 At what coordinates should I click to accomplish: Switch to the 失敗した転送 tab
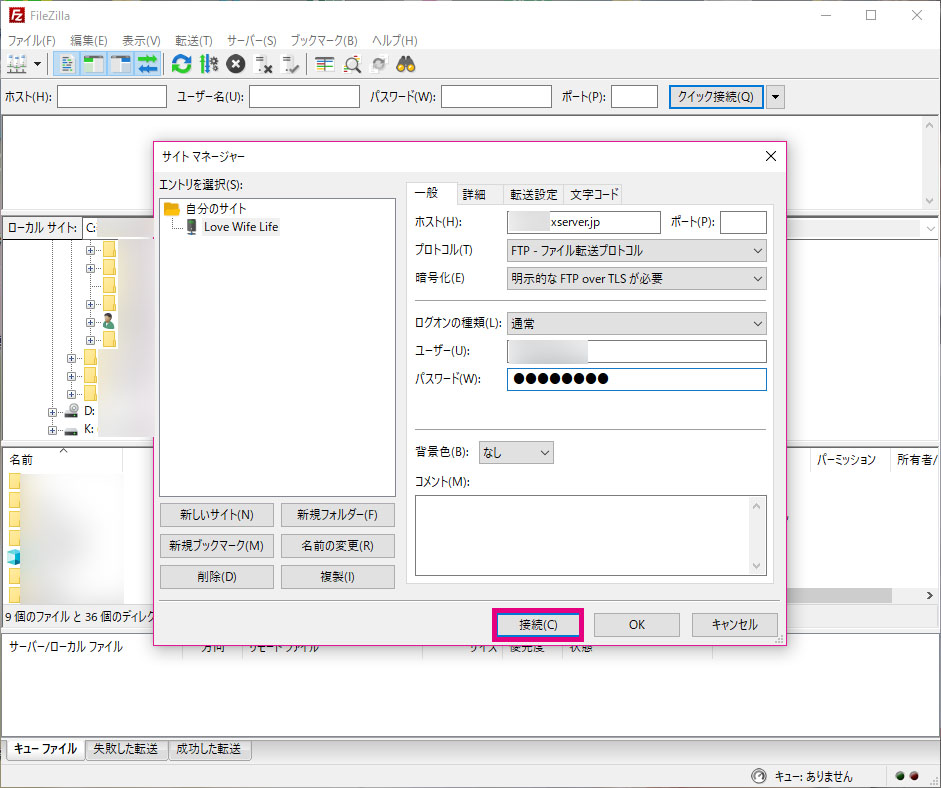tap(126, 747)
